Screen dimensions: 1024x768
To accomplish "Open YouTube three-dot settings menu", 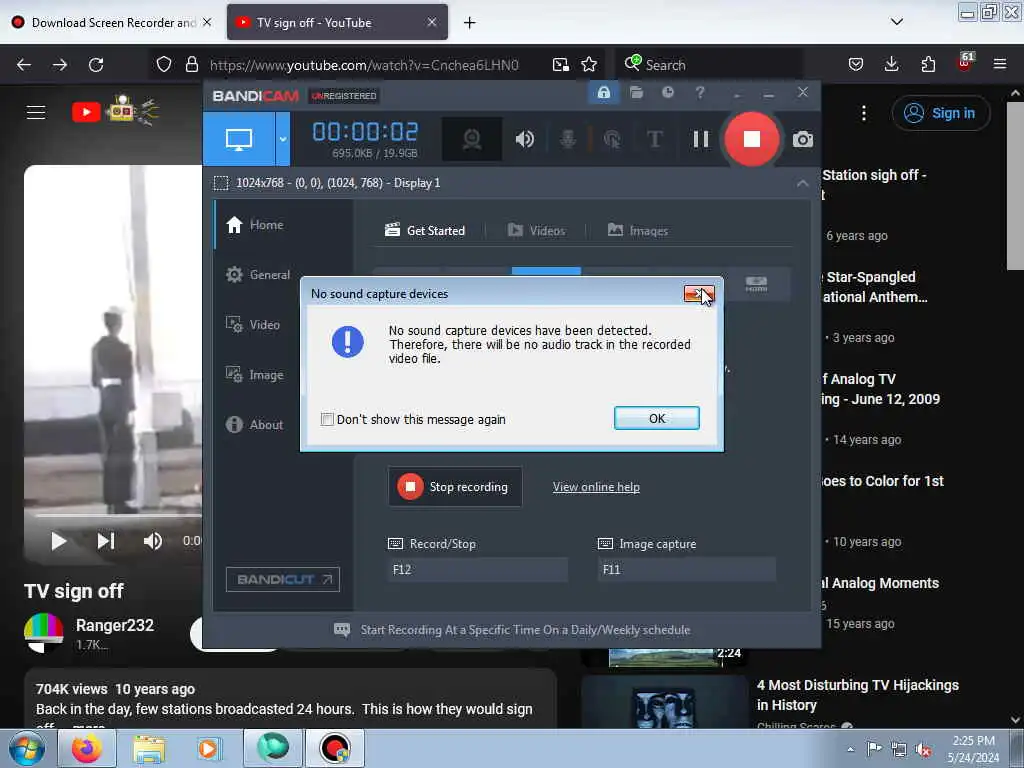I will 863,113.
